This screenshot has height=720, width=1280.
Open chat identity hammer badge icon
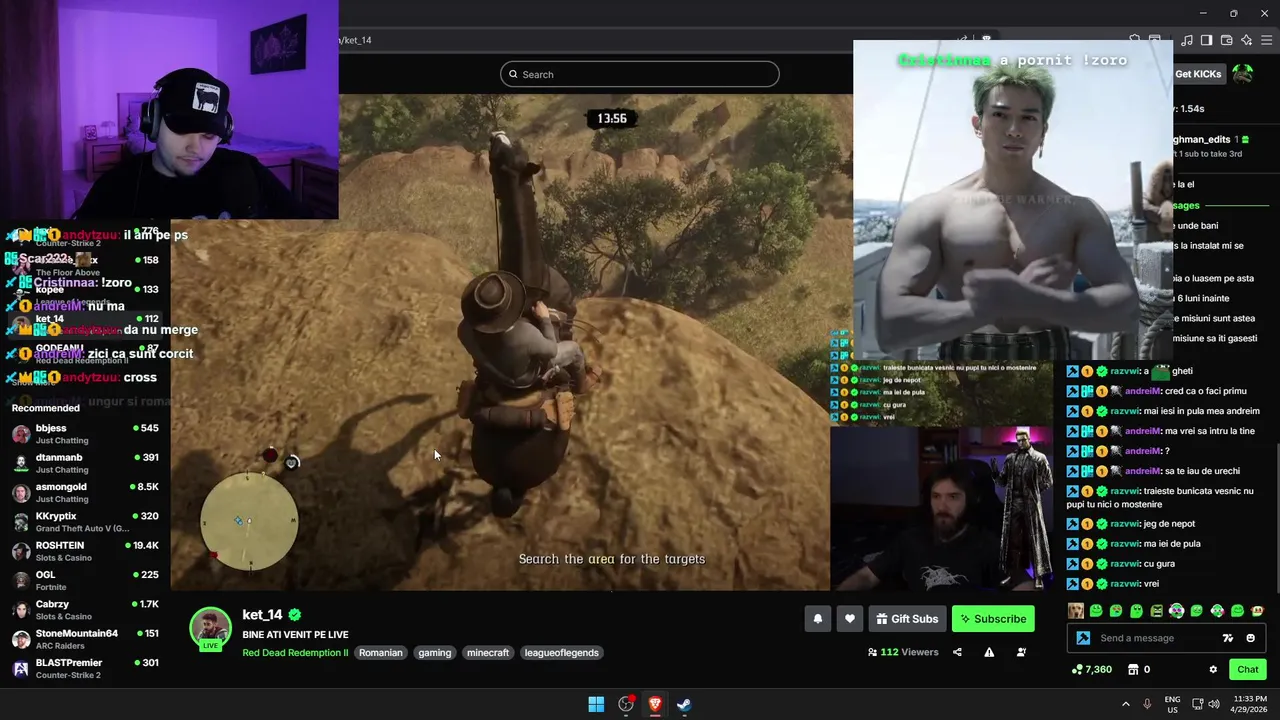[1083, 638]
